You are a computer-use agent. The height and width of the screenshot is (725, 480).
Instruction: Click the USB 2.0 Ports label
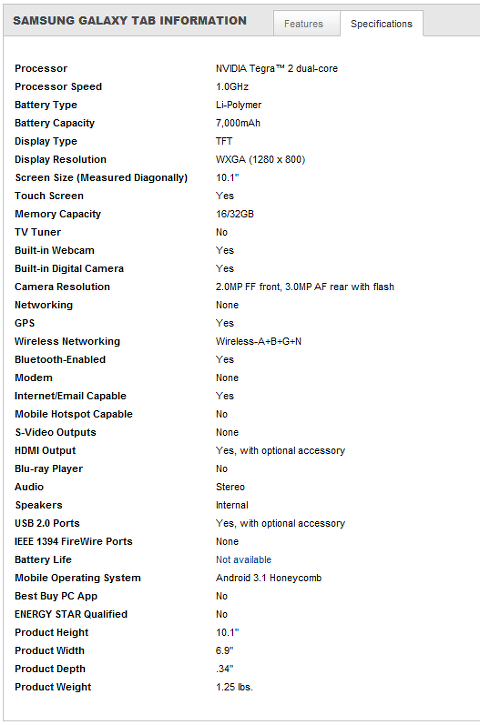[47, 523]
